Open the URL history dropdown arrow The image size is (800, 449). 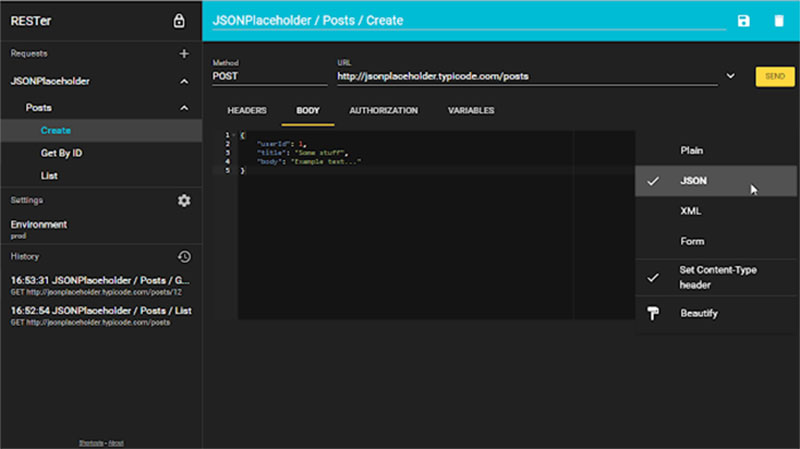731,76
